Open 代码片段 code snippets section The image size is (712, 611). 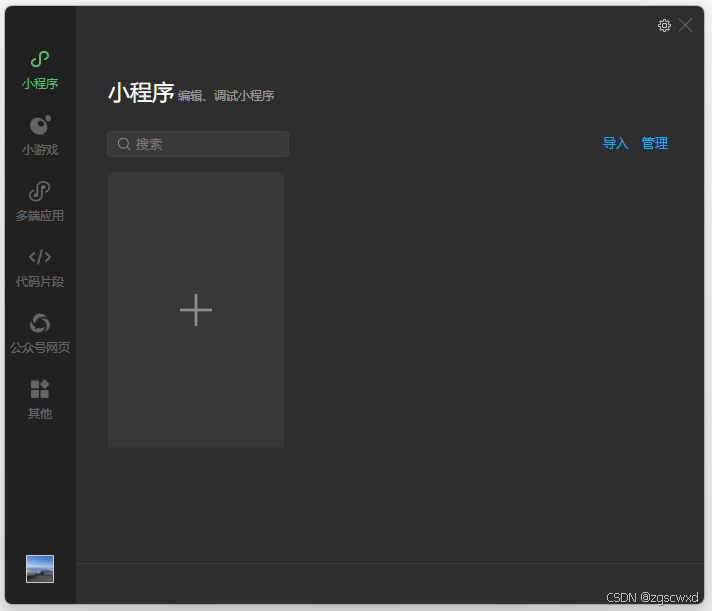(40, 268)
